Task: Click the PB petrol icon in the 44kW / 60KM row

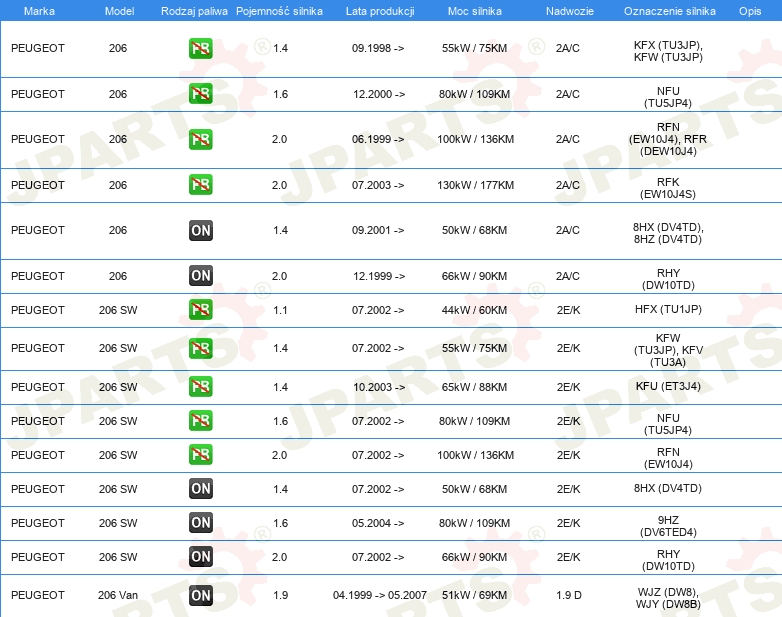Action: point(200,310)
